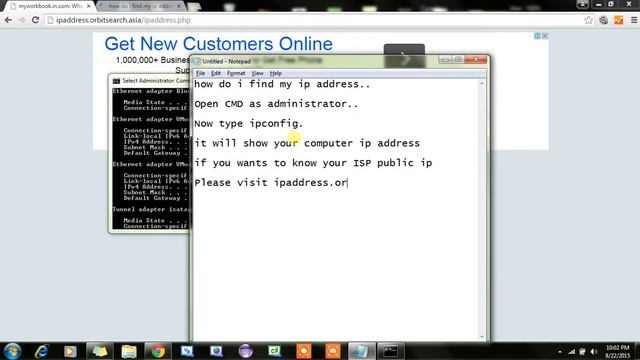This screenshot has width=640, height=360.
Task: Click the 'Get New Customers Online' ad headline
Action: point(218,44)
